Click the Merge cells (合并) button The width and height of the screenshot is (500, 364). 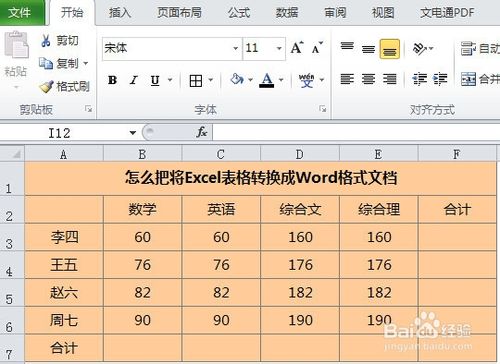point(480,79)
